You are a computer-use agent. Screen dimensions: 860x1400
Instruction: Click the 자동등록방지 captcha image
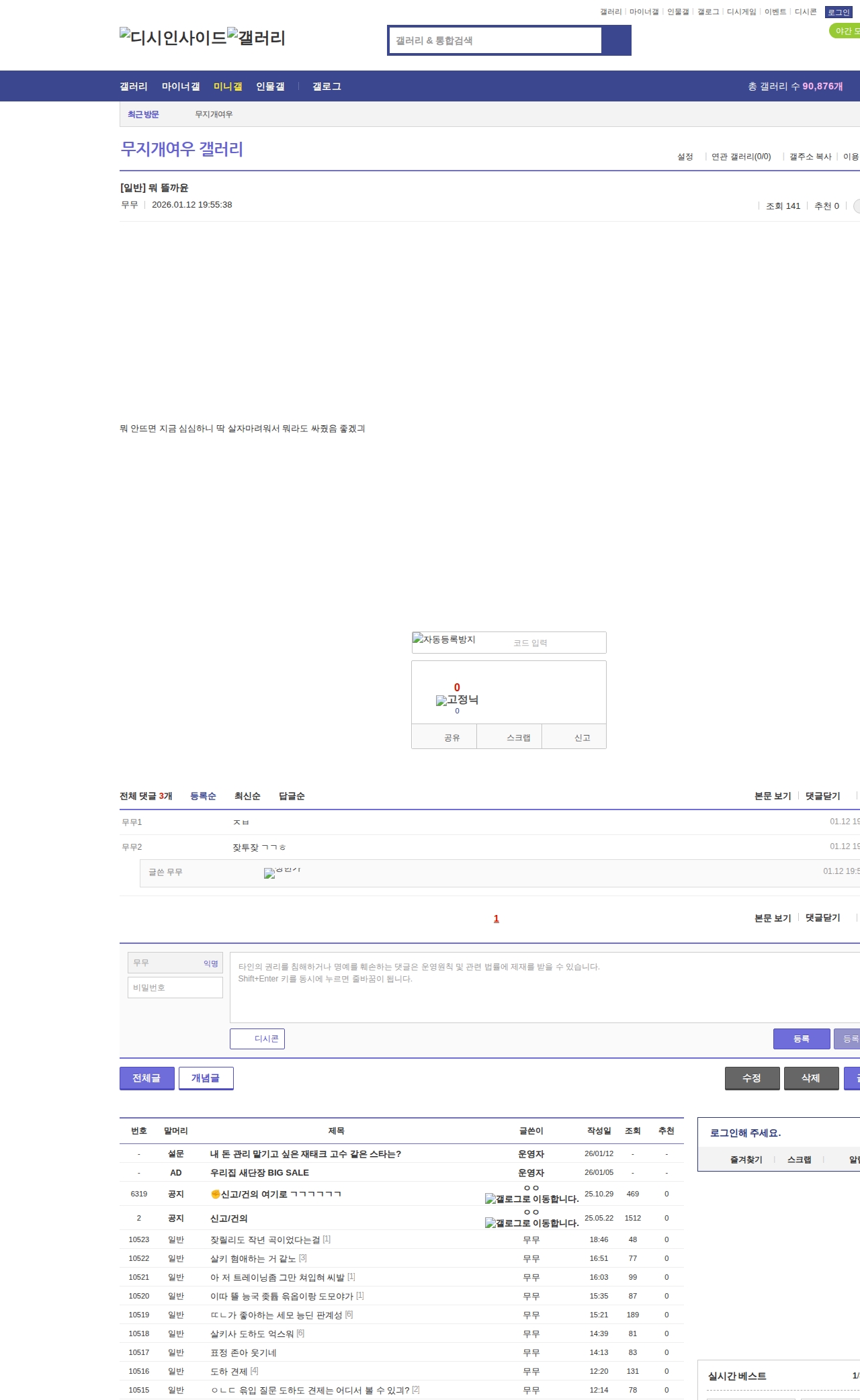tap(444, 640)
